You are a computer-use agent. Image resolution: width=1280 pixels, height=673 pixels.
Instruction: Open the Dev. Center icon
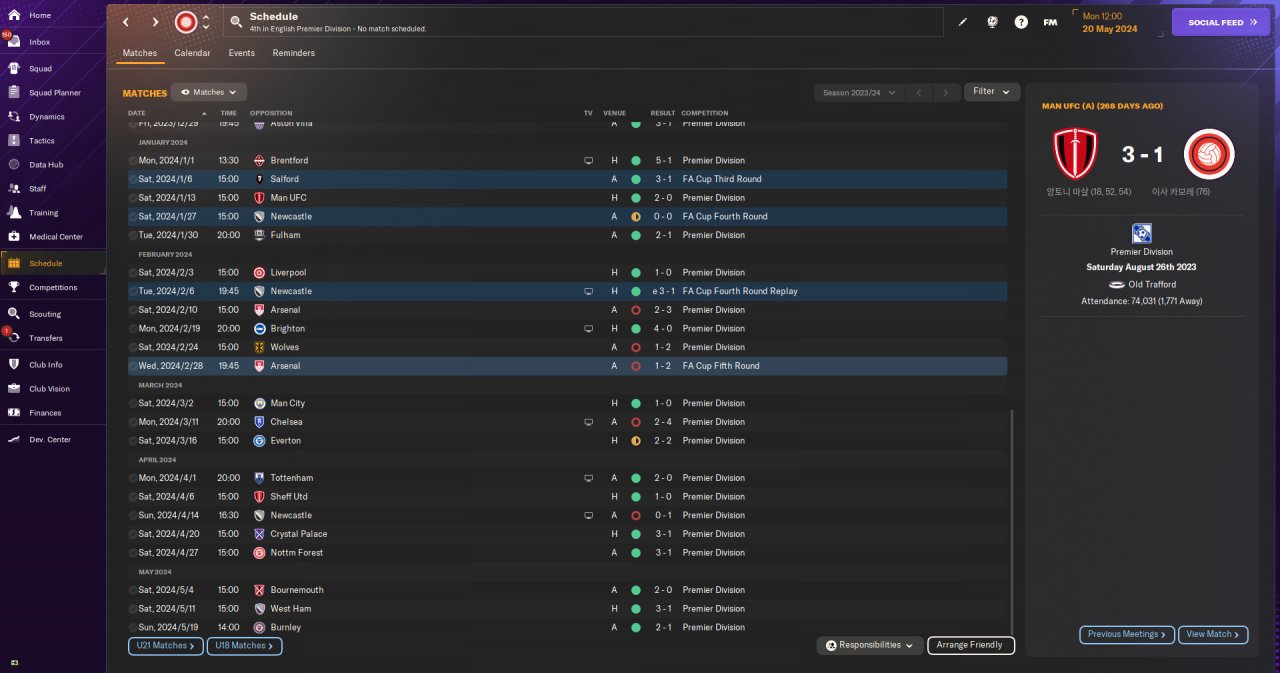tap(14, 440)
